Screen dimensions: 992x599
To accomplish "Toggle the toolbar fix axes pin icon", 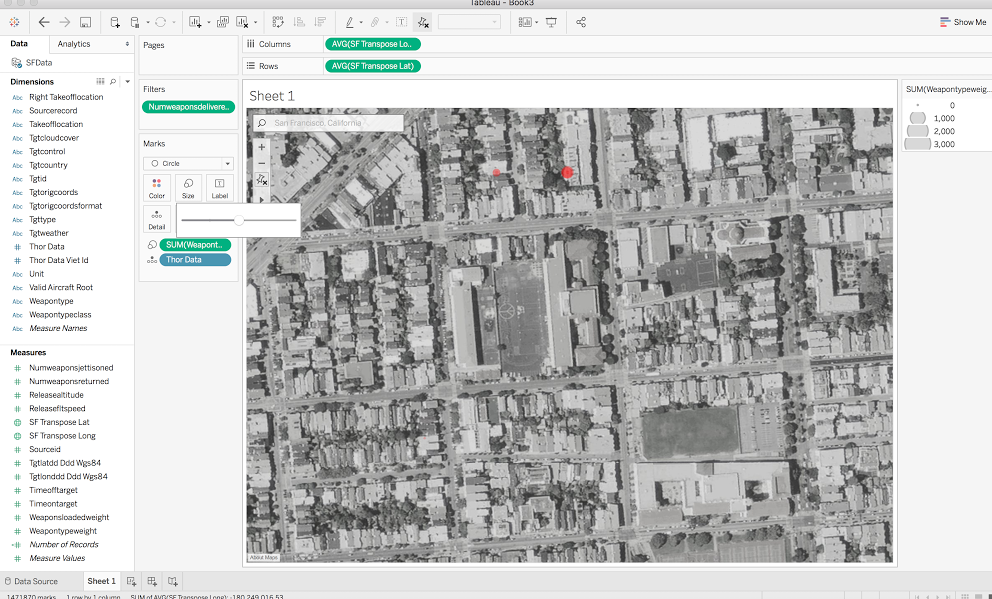I will [x=423, y=22].
